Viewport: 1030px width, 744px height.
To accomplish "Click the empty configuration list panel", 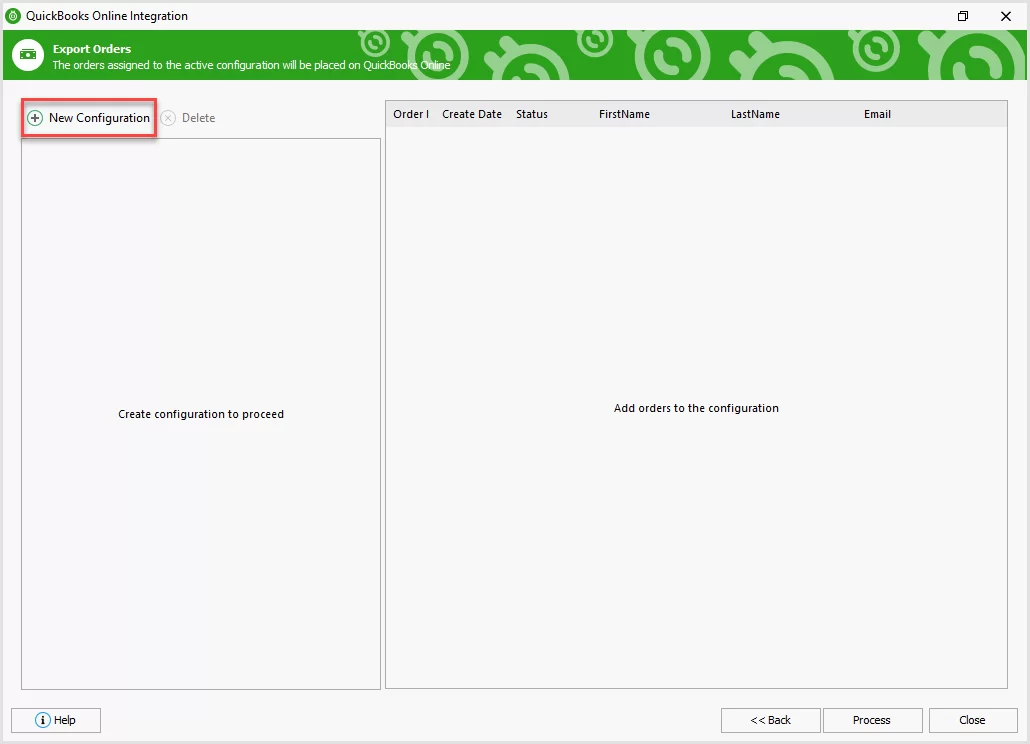I will 200,414.
